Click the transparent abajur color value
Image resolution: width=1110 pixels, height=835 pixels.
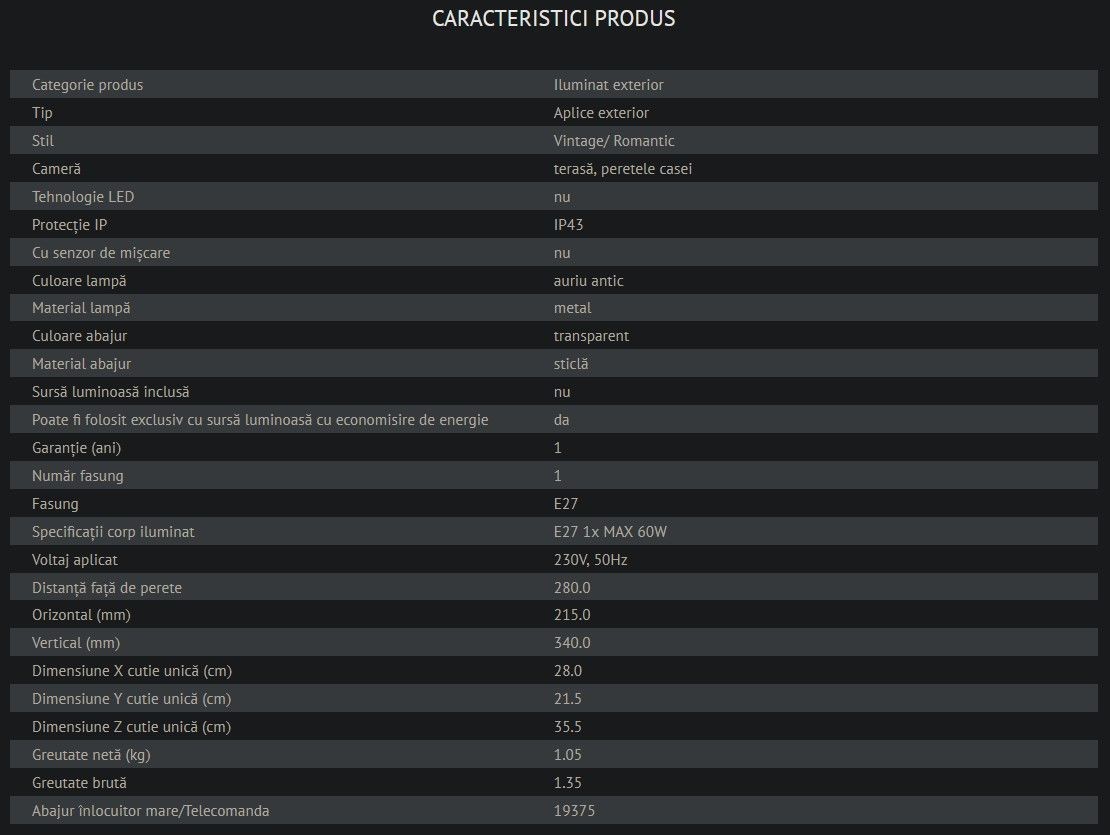(x=591, y=336)
